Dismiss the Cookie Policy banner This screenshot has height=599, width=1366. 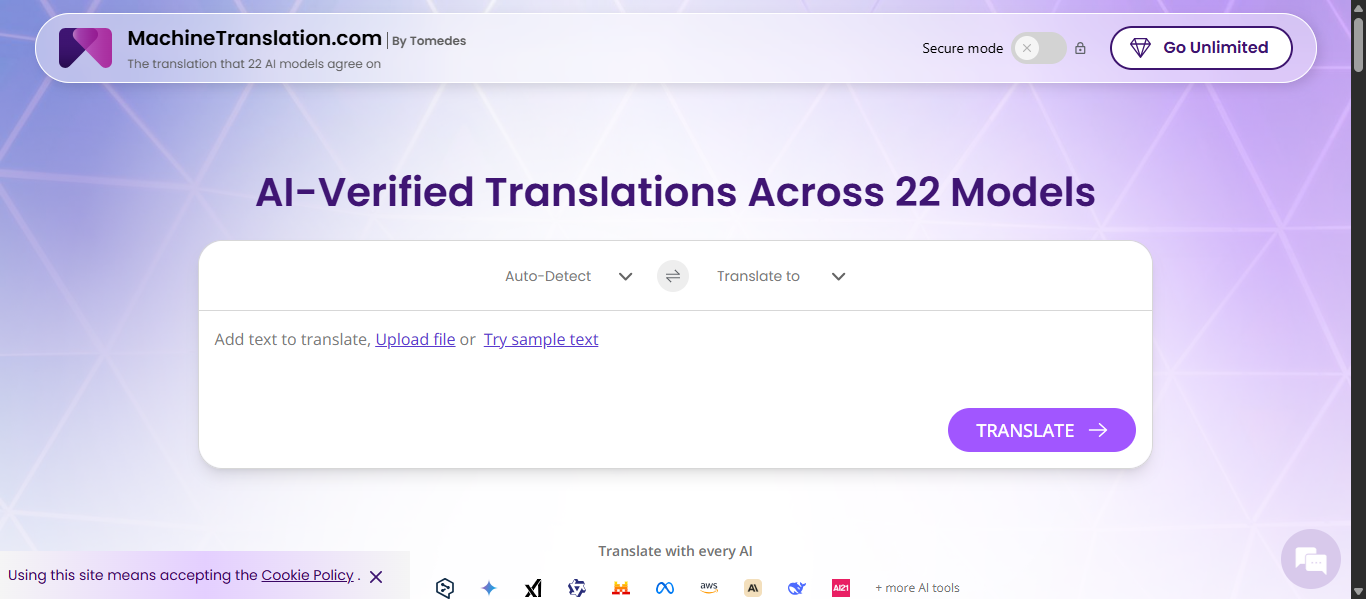coord(376,576)
